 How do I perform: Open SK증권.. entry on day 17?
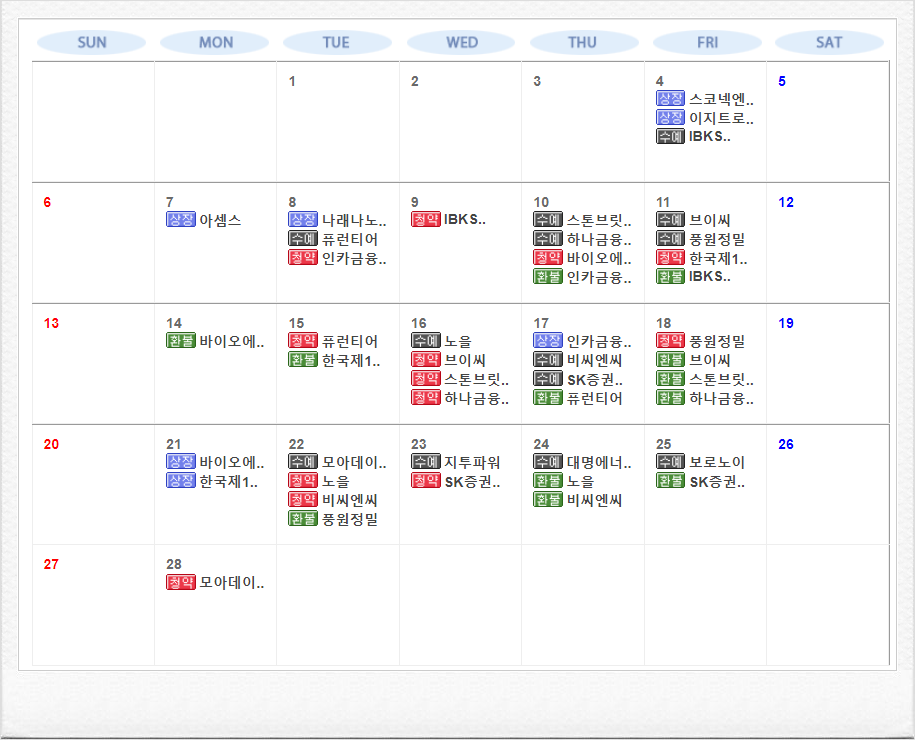pyautogui.click(x=595, y=379)
